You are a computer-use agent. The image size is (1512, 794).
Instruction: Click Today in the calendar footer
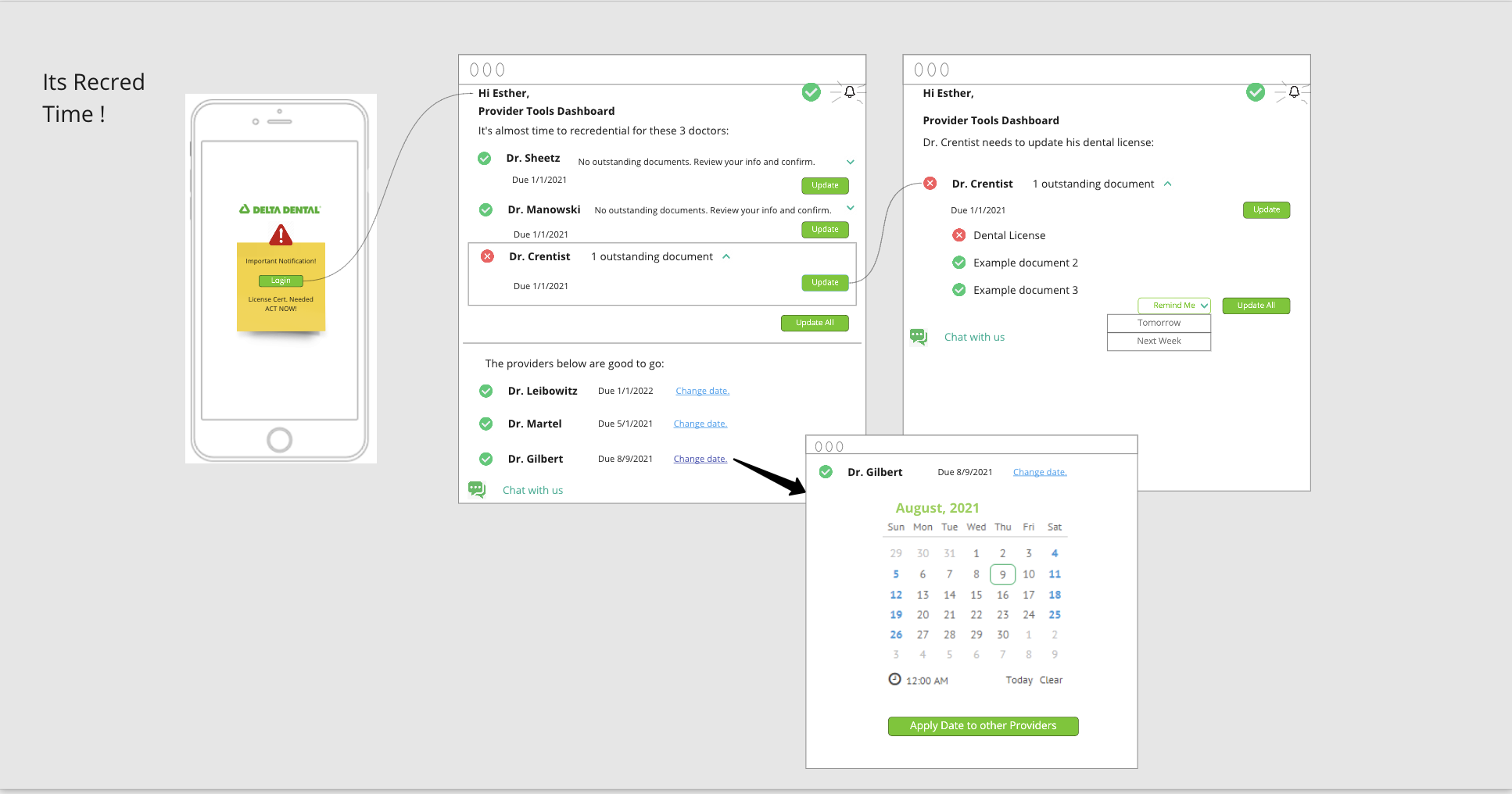click(1019, 680)
